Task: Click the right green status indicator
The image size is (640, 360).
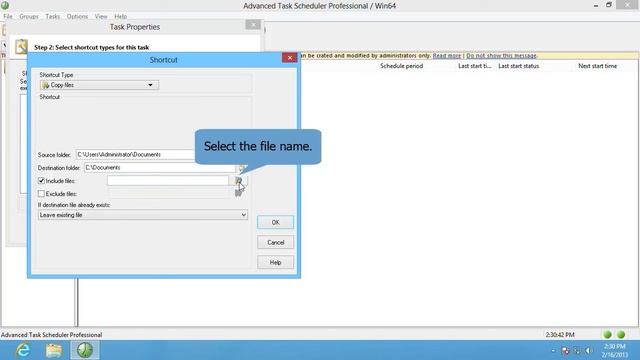Action: [x=621, y=335]
